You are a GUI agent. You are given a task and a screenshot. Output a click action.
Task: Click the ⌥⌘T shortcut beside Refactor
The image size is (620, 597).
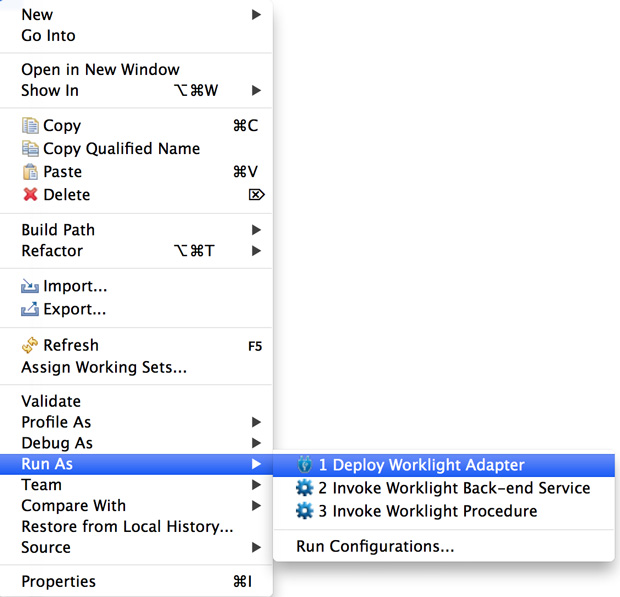coord(194,251)
